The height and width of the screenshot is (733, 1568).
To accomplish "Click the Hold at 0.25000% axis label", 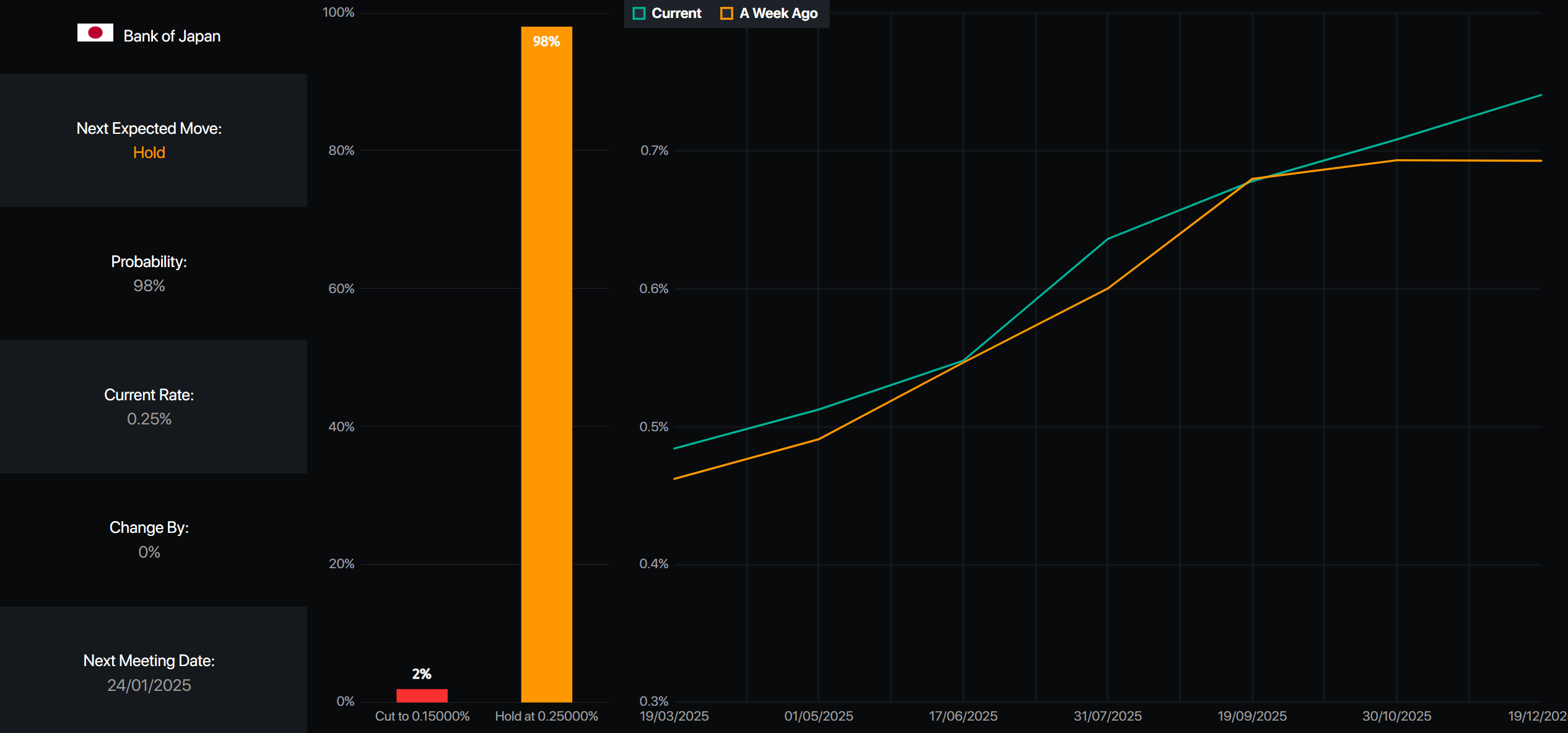I will [x=546, y=716].
